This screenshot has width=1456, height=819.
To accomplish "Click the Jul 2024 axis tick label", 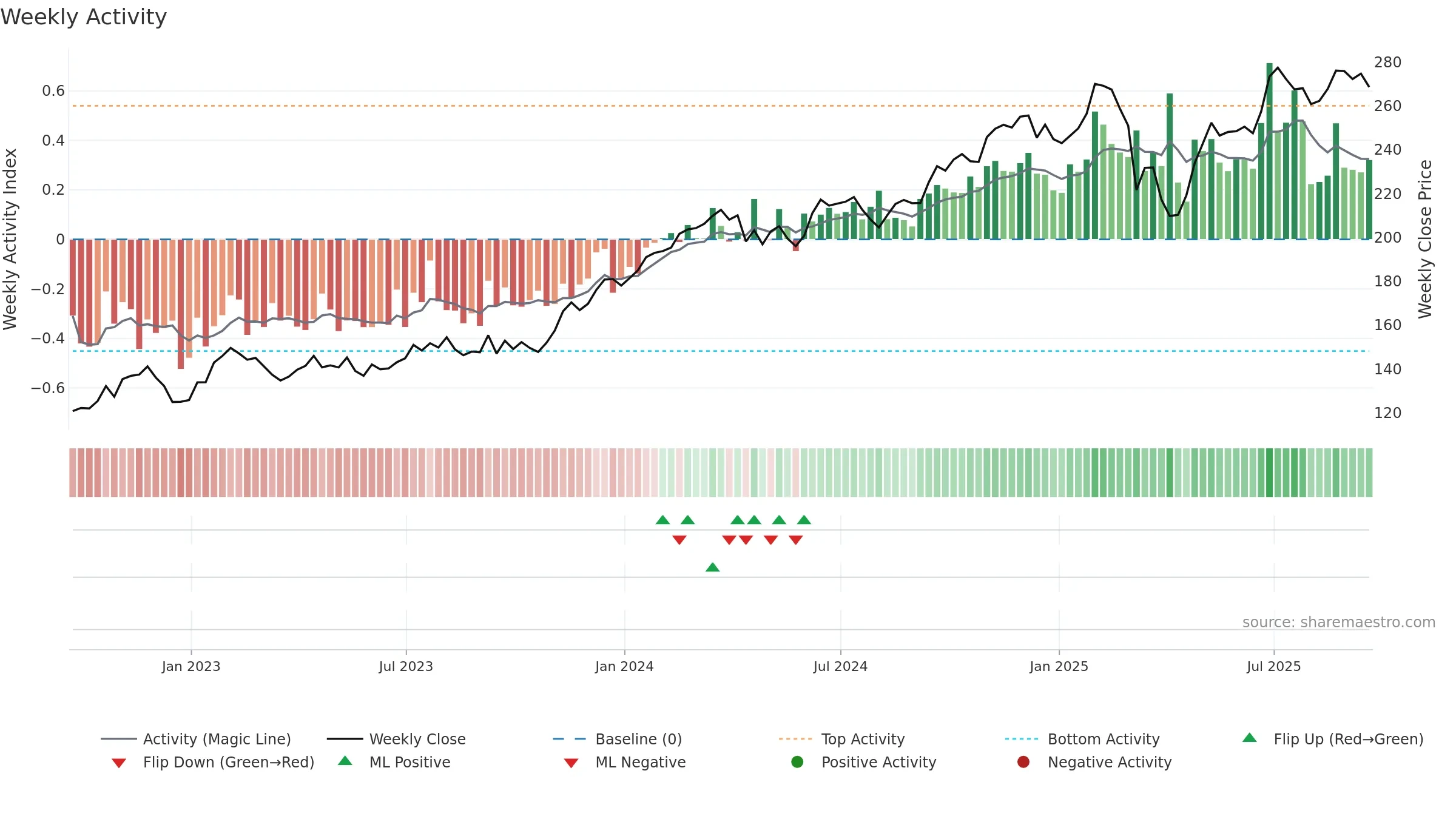I will coord(840,666).
